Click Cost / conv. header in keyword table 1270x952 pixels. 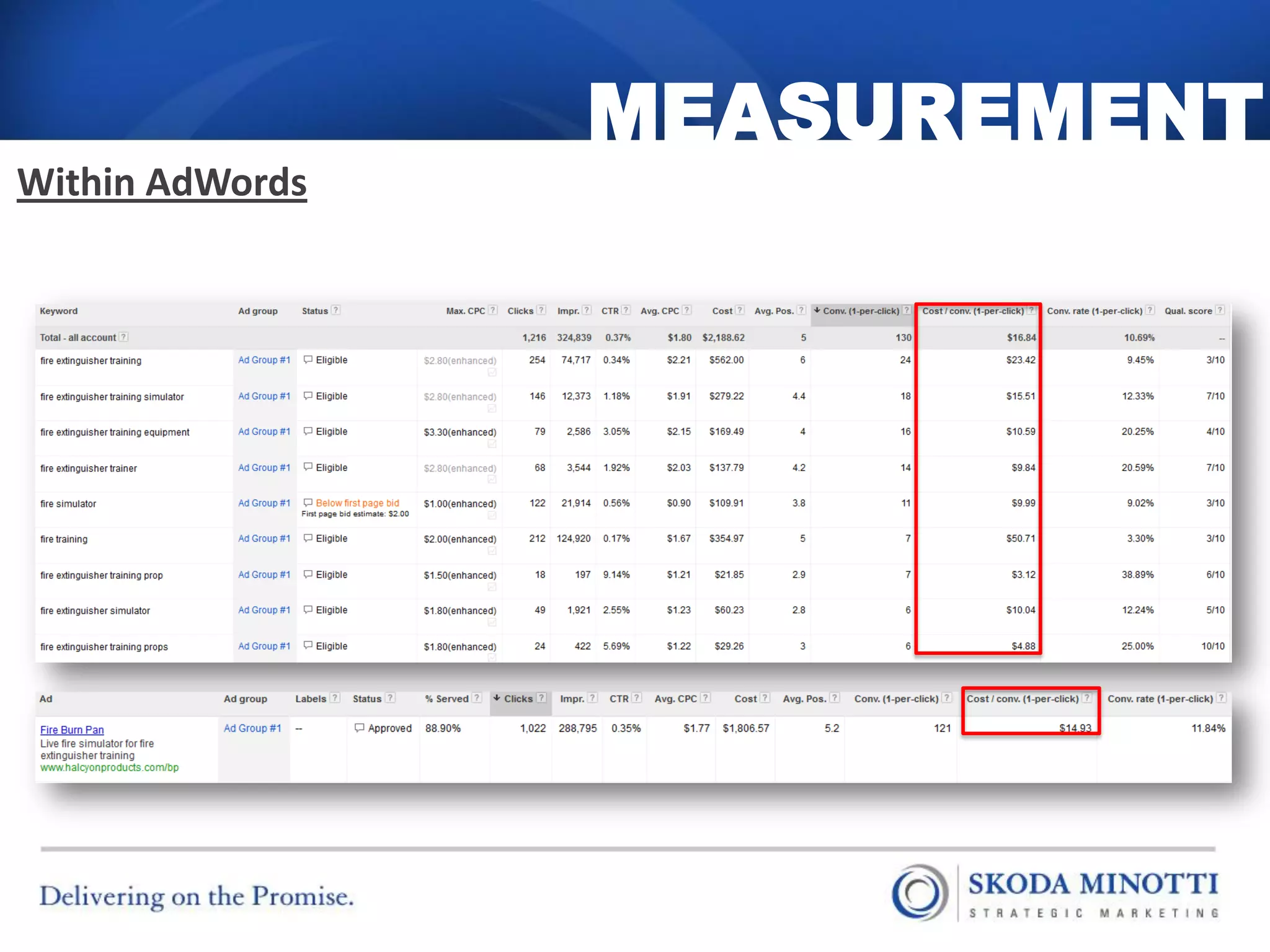[973, 311]
